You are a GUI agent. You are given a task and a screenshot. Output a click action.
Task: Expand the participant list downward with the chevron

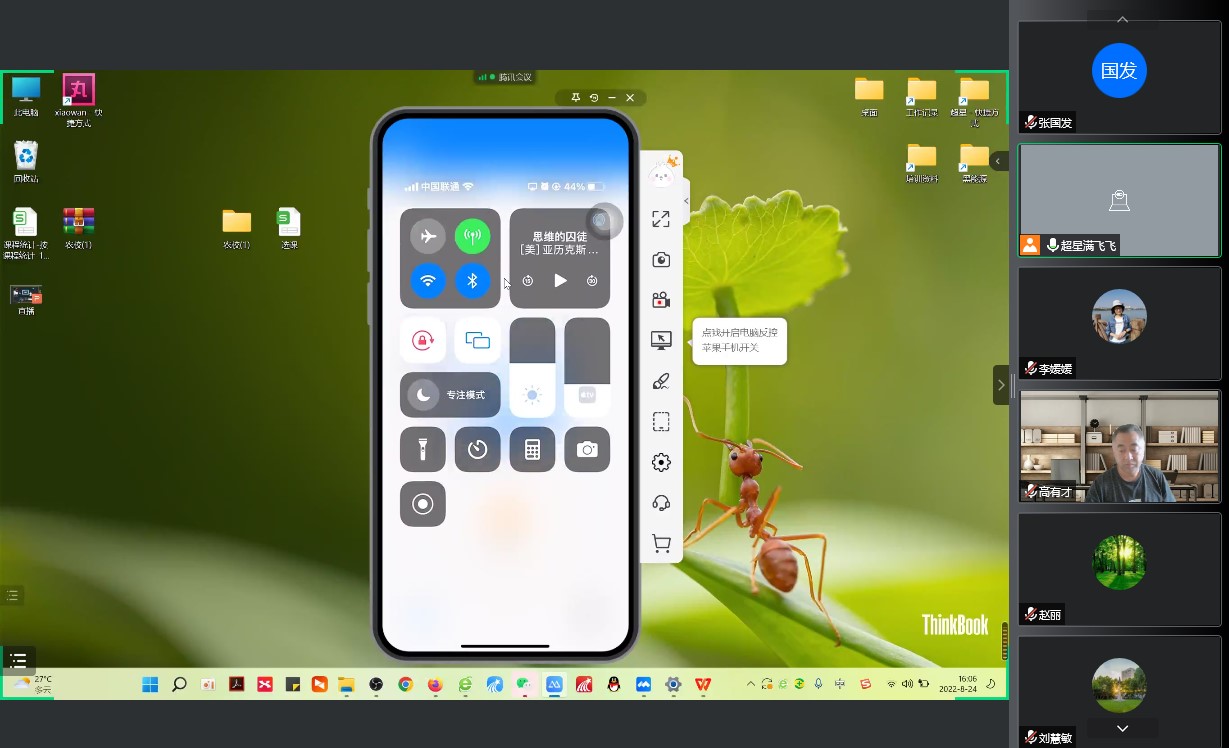1122,728
